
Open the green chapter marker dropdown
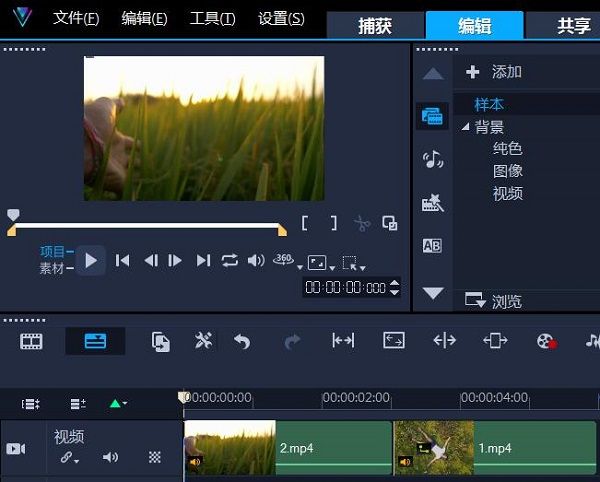point(118,404)
